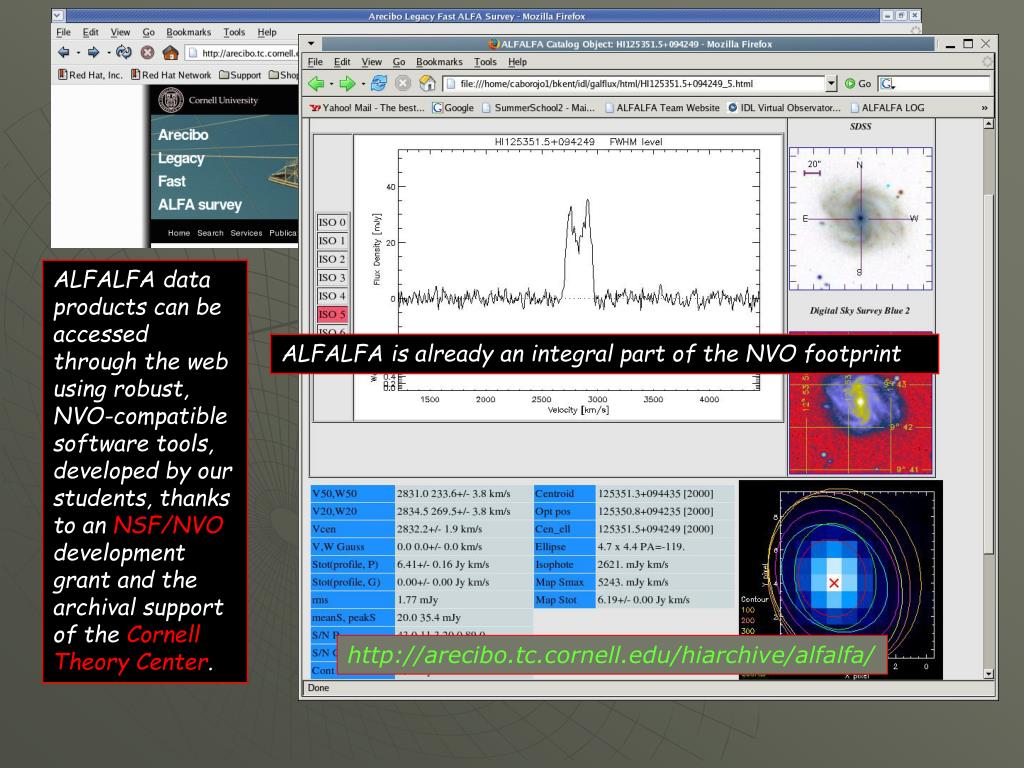Open Help menu in Arecibo Legacy window
1024x768 pixels.
[x=266, y=32]
